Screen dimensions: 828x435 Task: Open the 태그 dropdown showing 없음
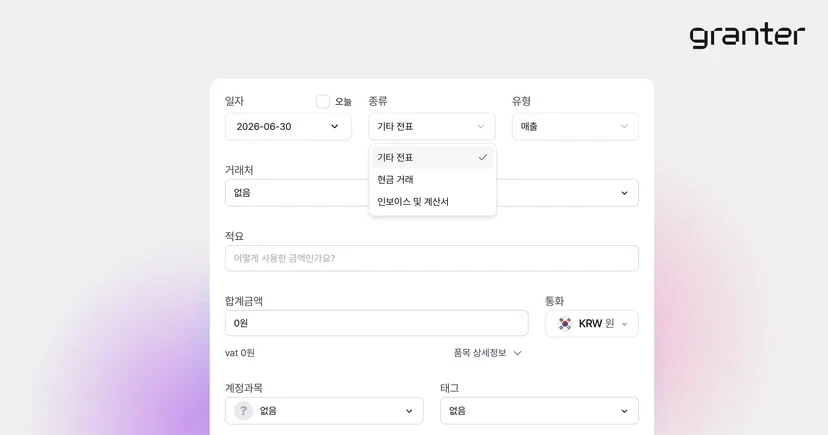pos(539,411)
